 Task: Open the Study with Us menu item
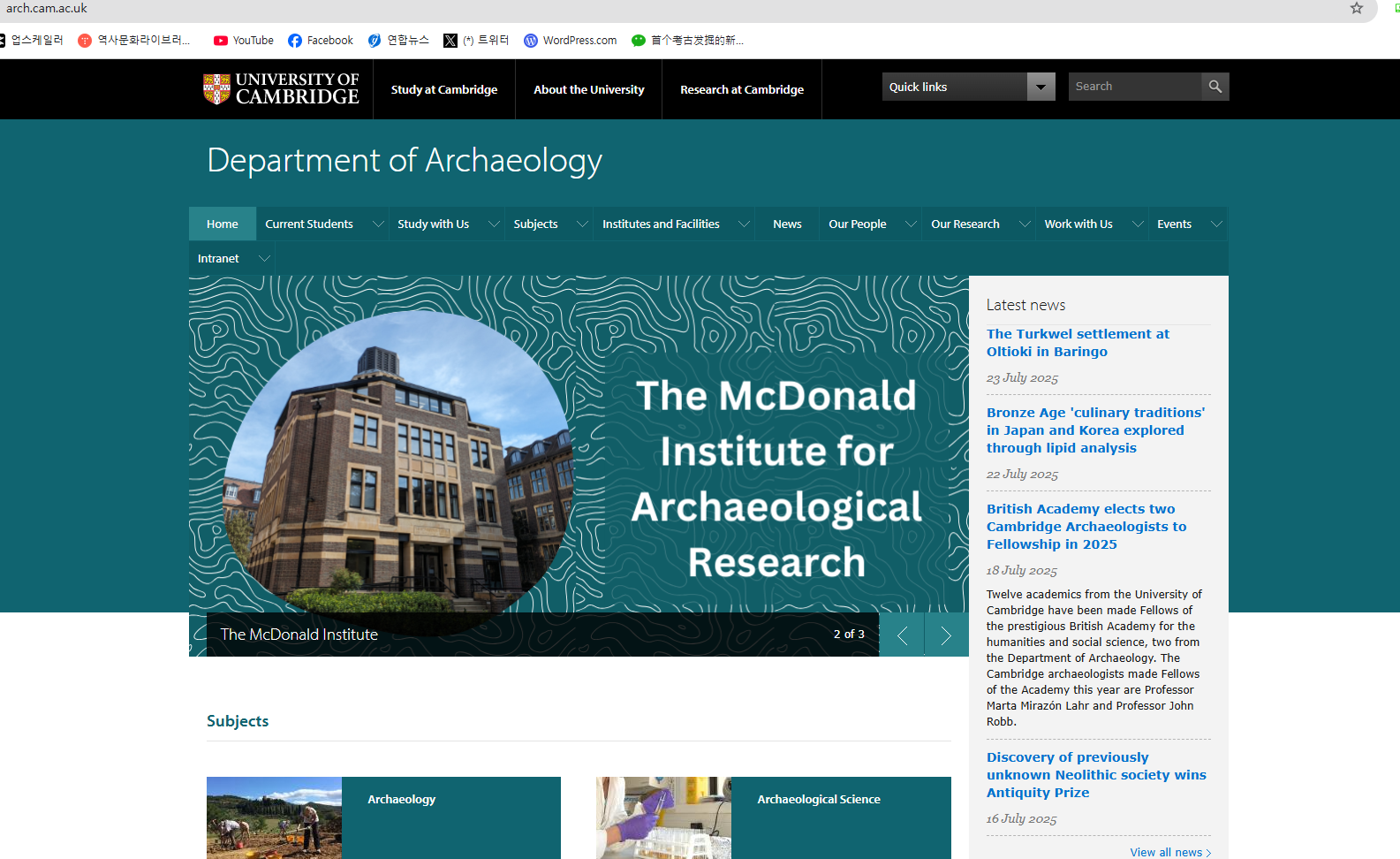[433, 224]
